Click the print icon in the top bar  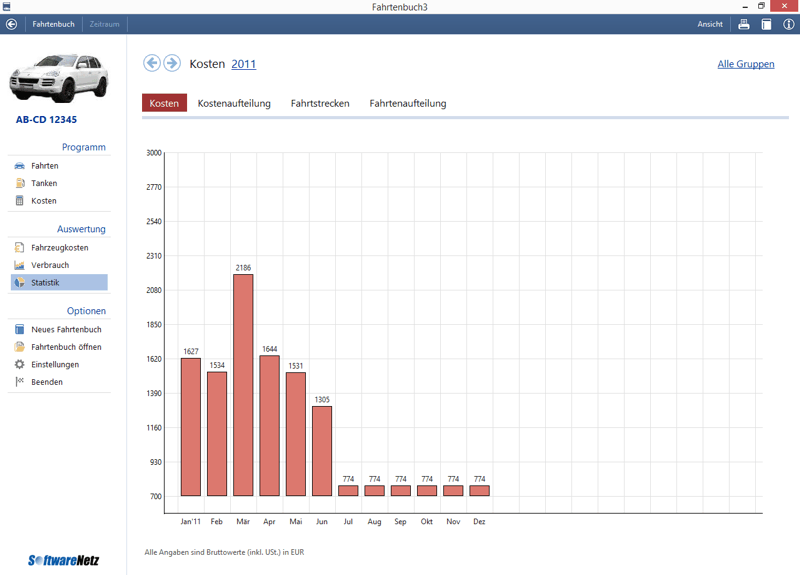tap(744, 24)
